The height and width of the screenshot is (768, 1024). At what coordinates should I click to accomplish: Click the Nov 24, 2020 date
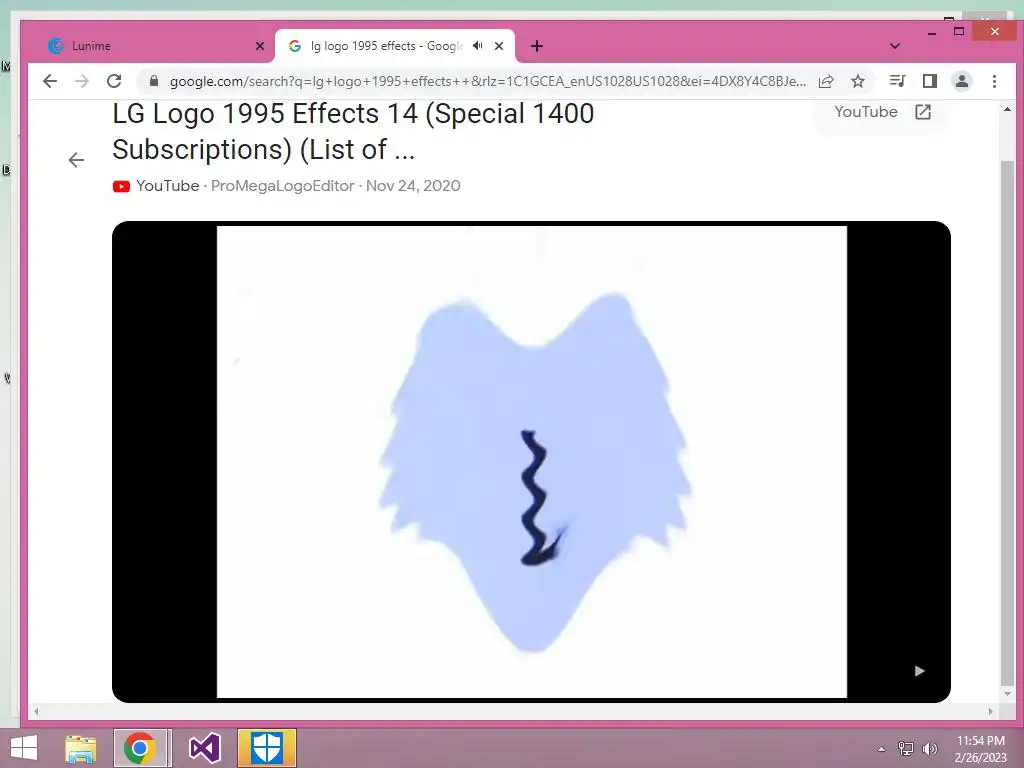coord(413,186)
